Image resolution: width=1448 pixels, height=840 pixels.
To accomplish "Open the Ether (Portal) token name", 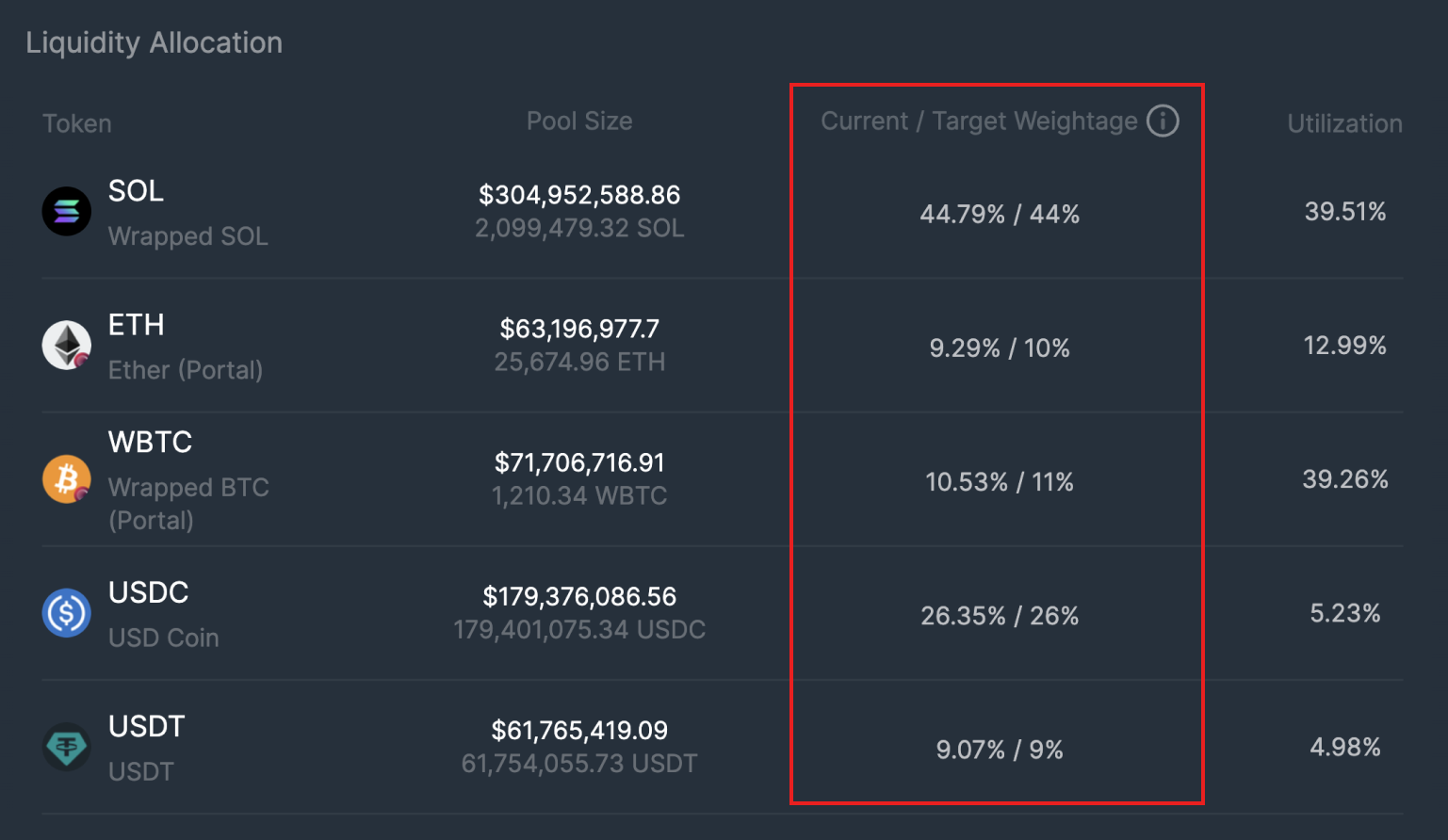I will pyautogui.click(x=186, y=370).
